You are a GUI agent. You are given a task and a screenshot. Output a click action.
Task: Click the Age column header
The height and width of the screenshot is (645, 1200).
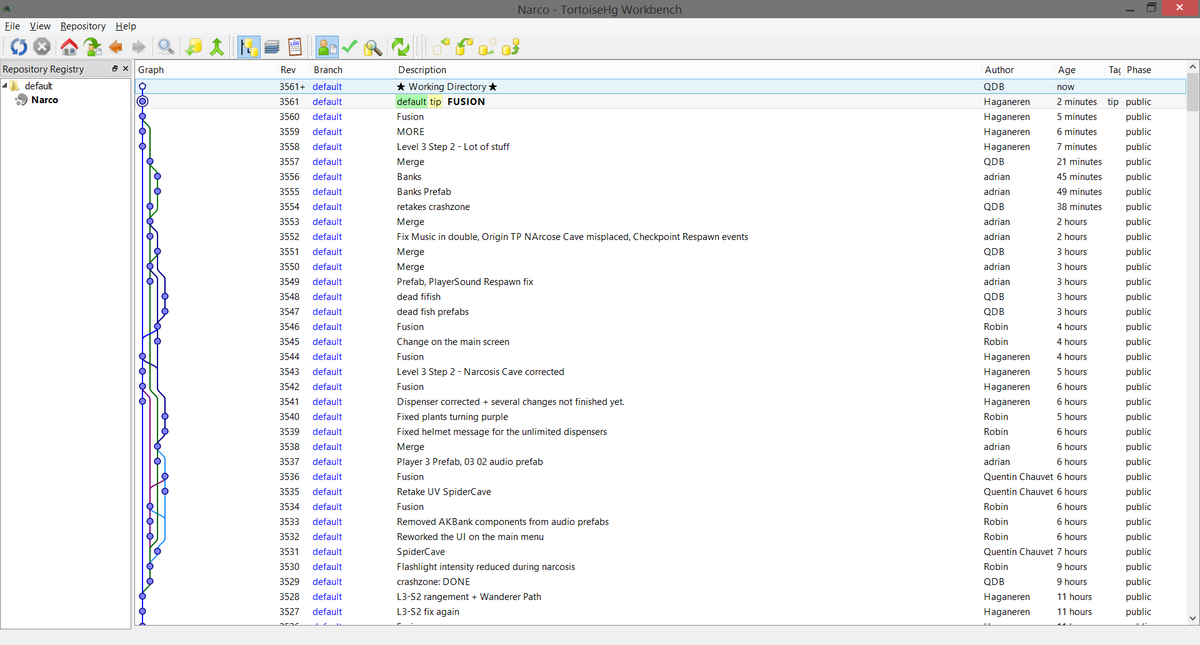pos(1066,70)
